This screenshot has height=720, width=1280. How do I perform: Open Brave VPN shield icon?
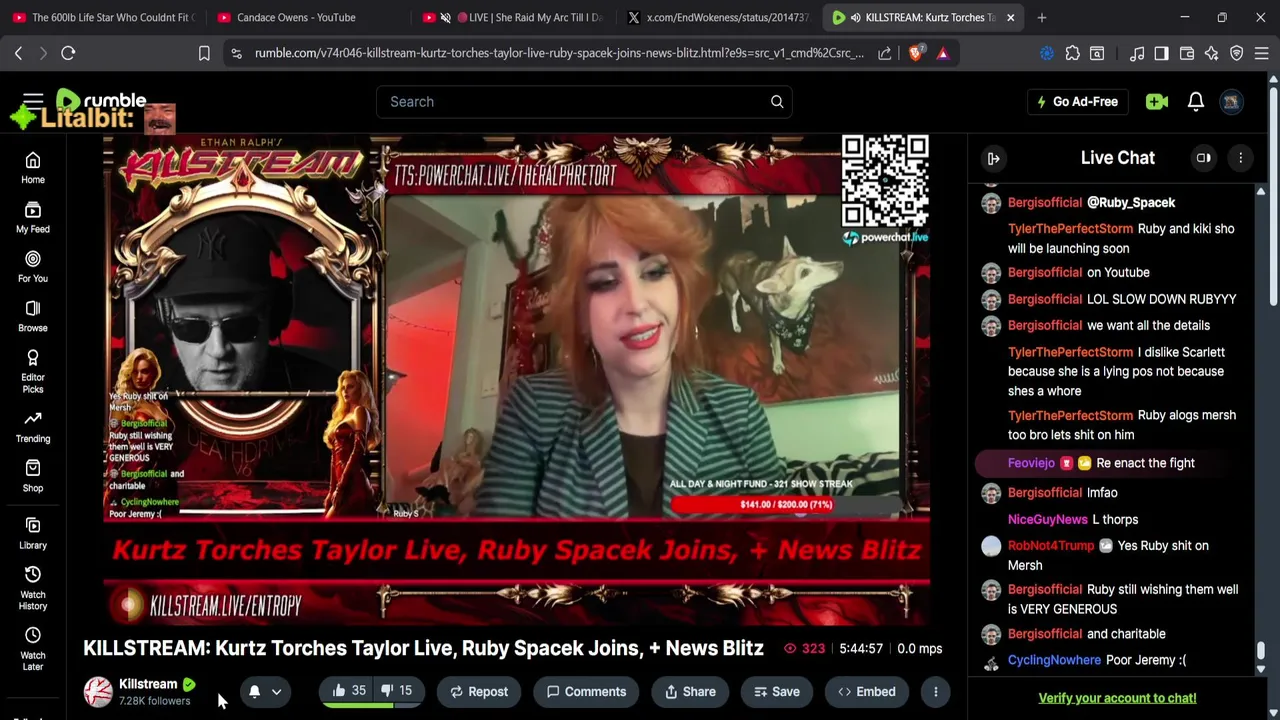coord(1237,53)
